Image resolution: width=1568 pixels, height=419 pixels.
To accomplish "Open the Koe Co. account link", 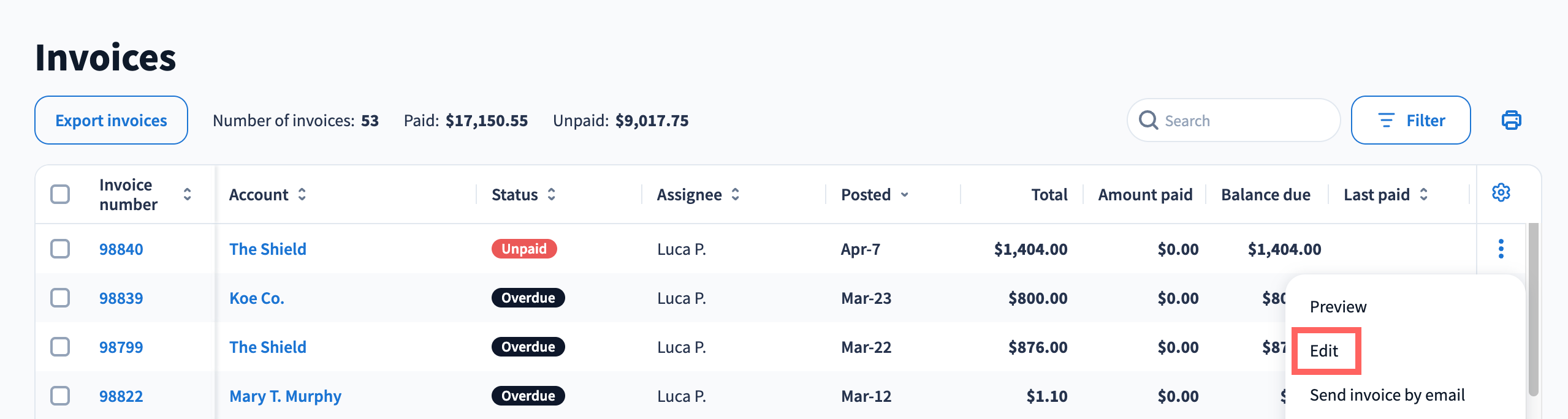I will (256, 298).
